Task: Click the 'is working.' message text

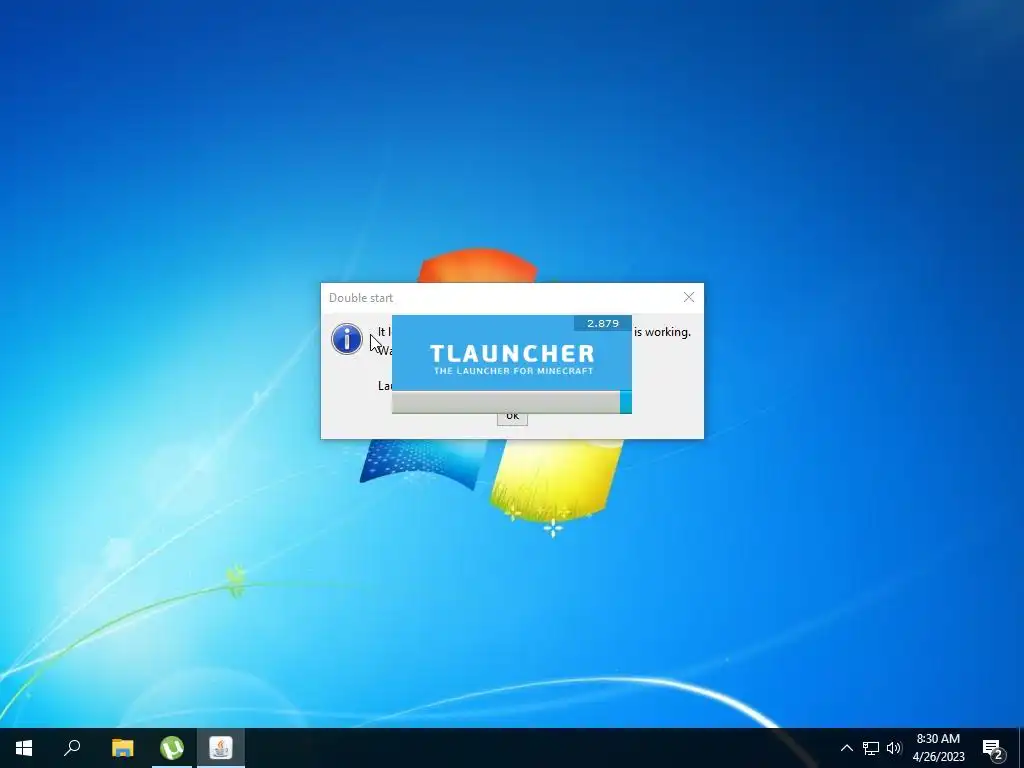Action: [662, 332]
